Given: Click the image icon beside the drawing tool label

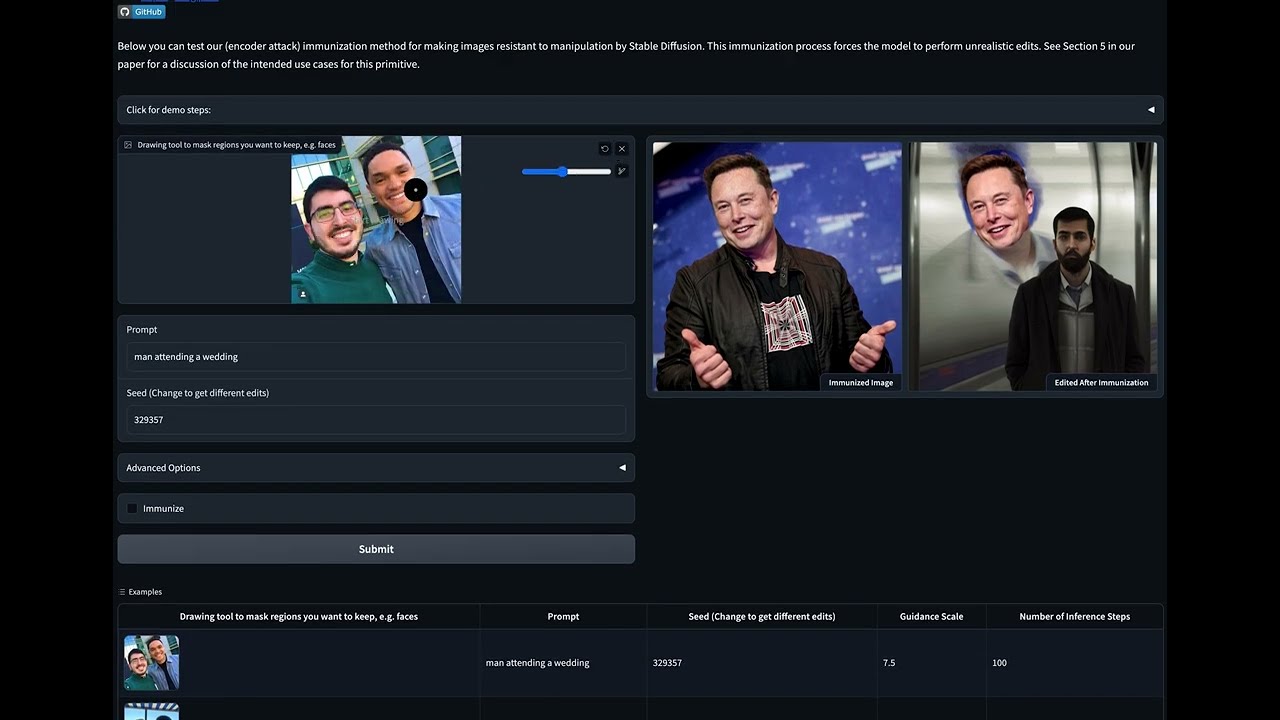Looking at the screenshot, I should tap(128, 145).
